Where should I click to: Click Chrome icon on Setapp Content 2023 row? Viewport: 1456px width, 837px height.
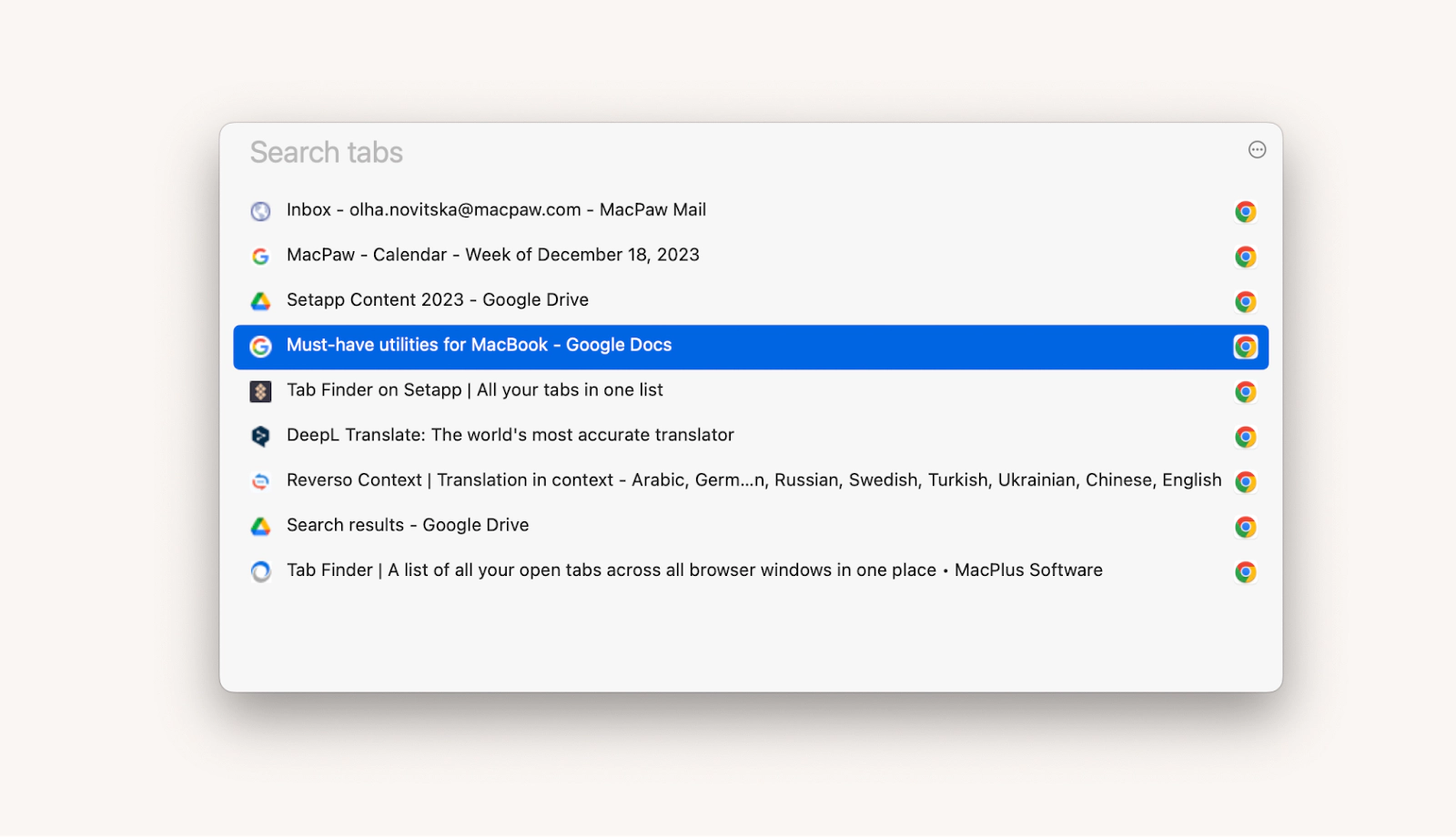[1246, 301]
